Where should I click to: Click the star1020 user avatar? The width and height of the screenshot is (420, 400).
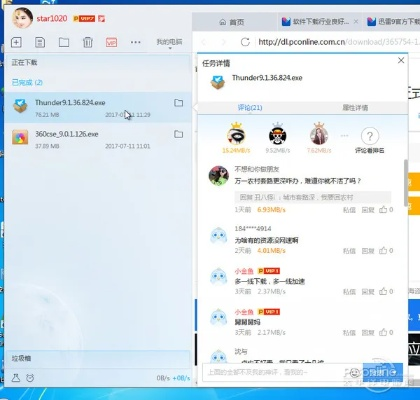pyautogui.click(x=22, y=18)
